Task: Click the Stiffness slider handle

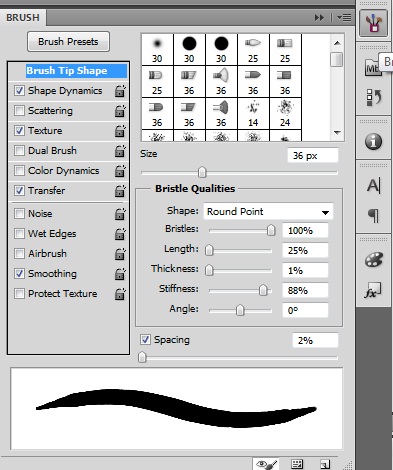Action: click(263, 290)
